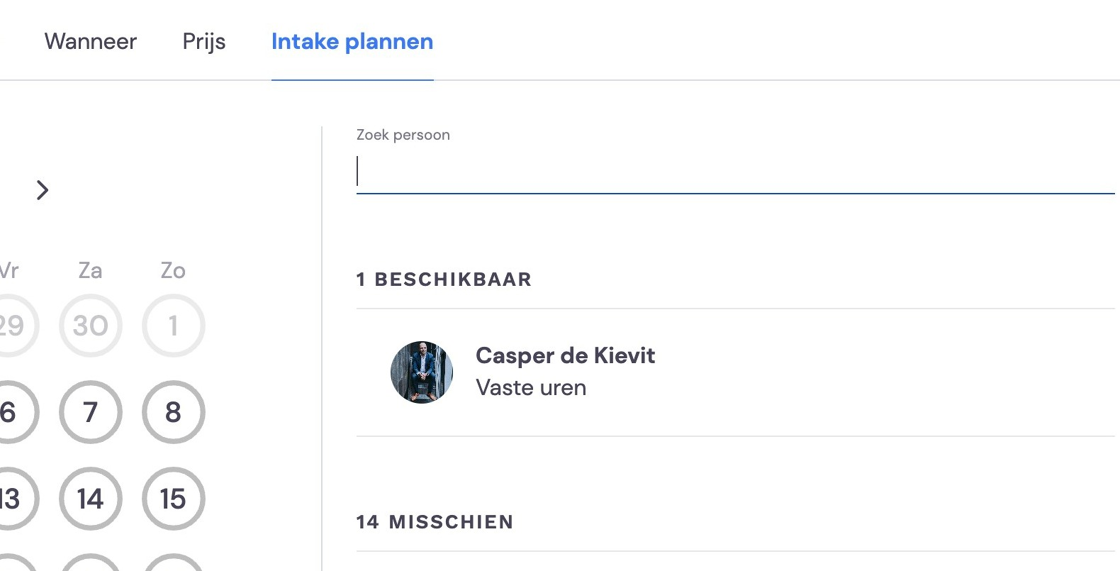
Task: Go to next month with chevron arrow
Action: [x=43, y=190]
